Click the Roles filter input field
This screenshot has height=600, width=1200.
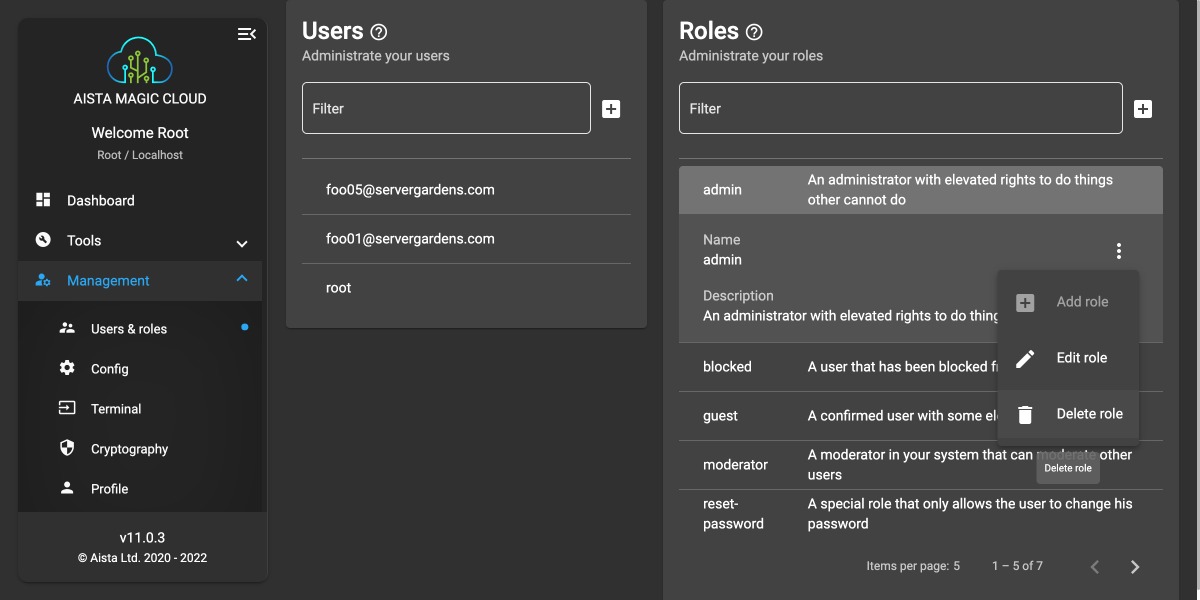[900, 109]
